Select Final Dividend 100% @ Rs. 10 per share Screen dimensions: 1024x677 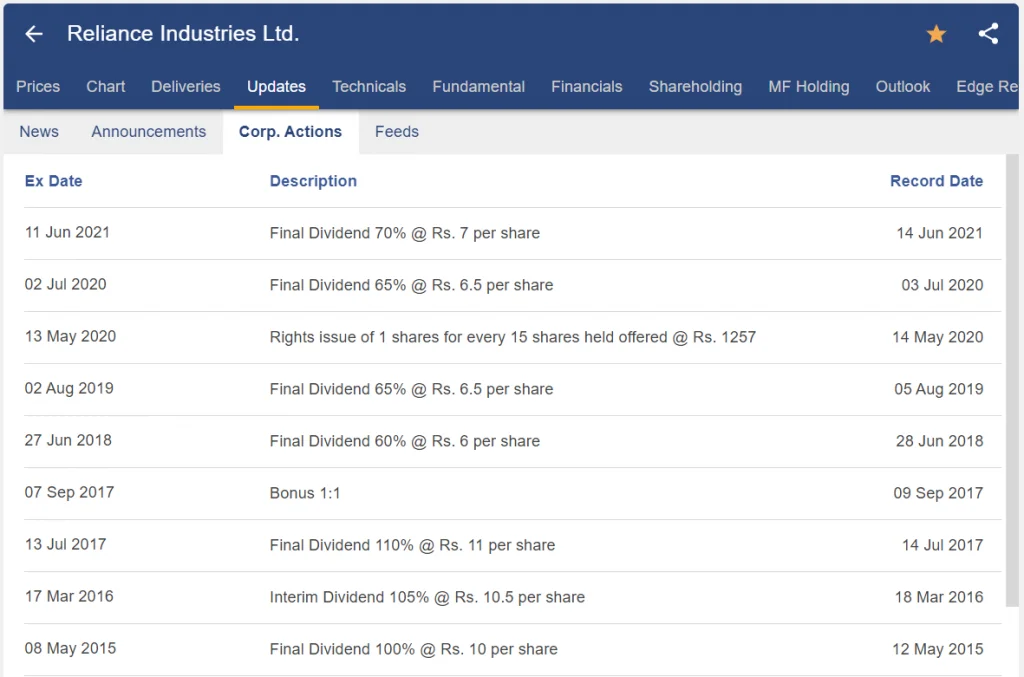point(413,650)
